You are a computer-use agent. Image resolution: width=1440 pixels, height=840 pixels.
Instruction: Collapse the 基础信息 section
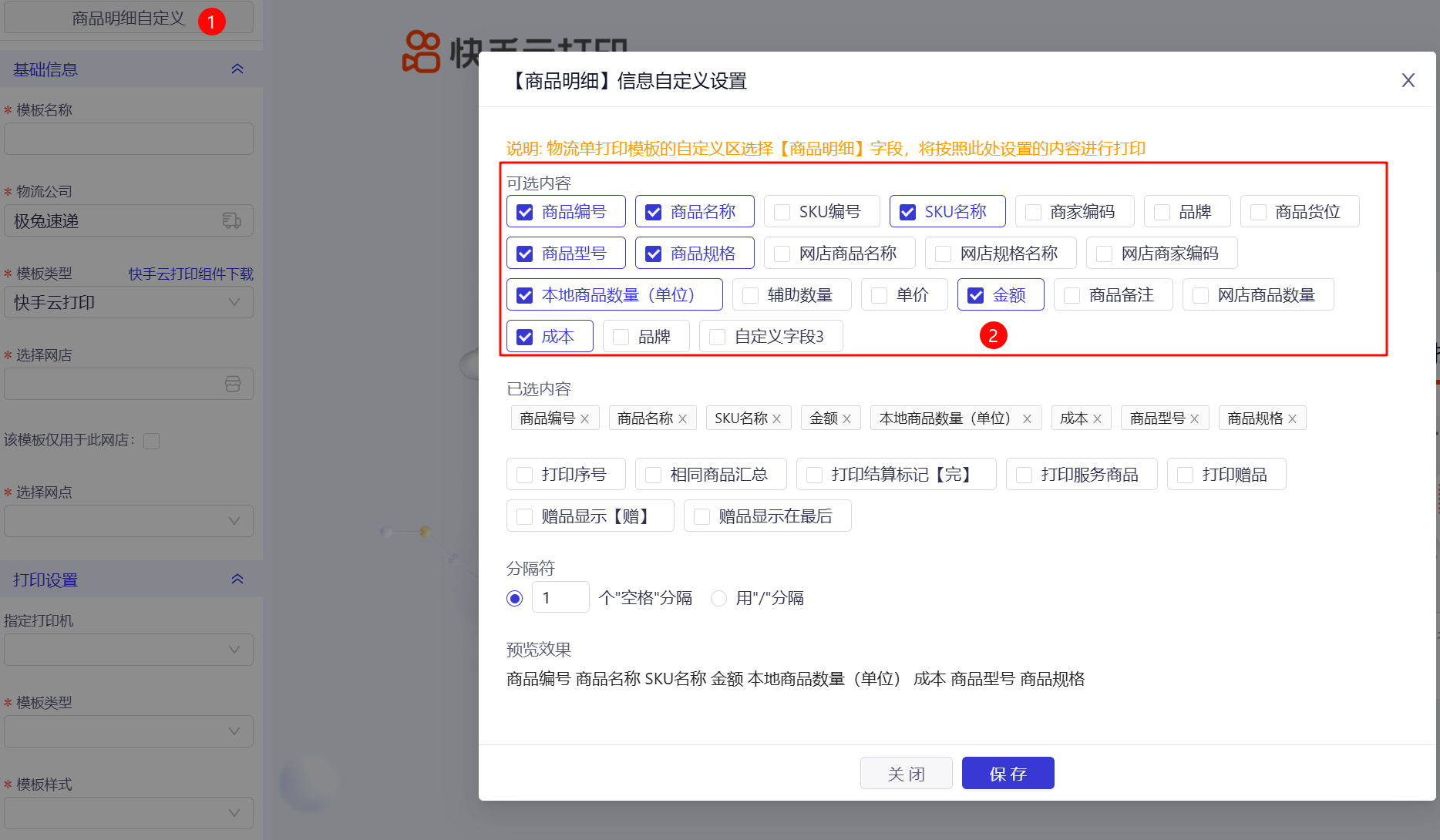click(x=237, y=69)
